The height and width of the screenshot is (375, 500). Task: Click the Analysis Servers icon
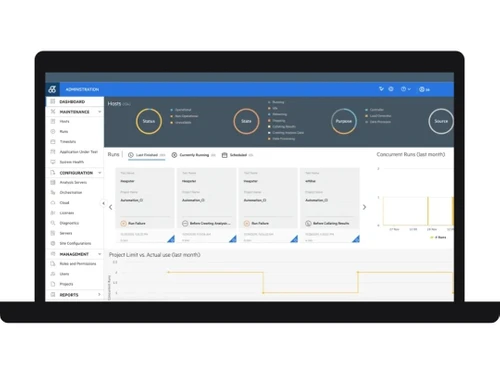coord(53,182)
